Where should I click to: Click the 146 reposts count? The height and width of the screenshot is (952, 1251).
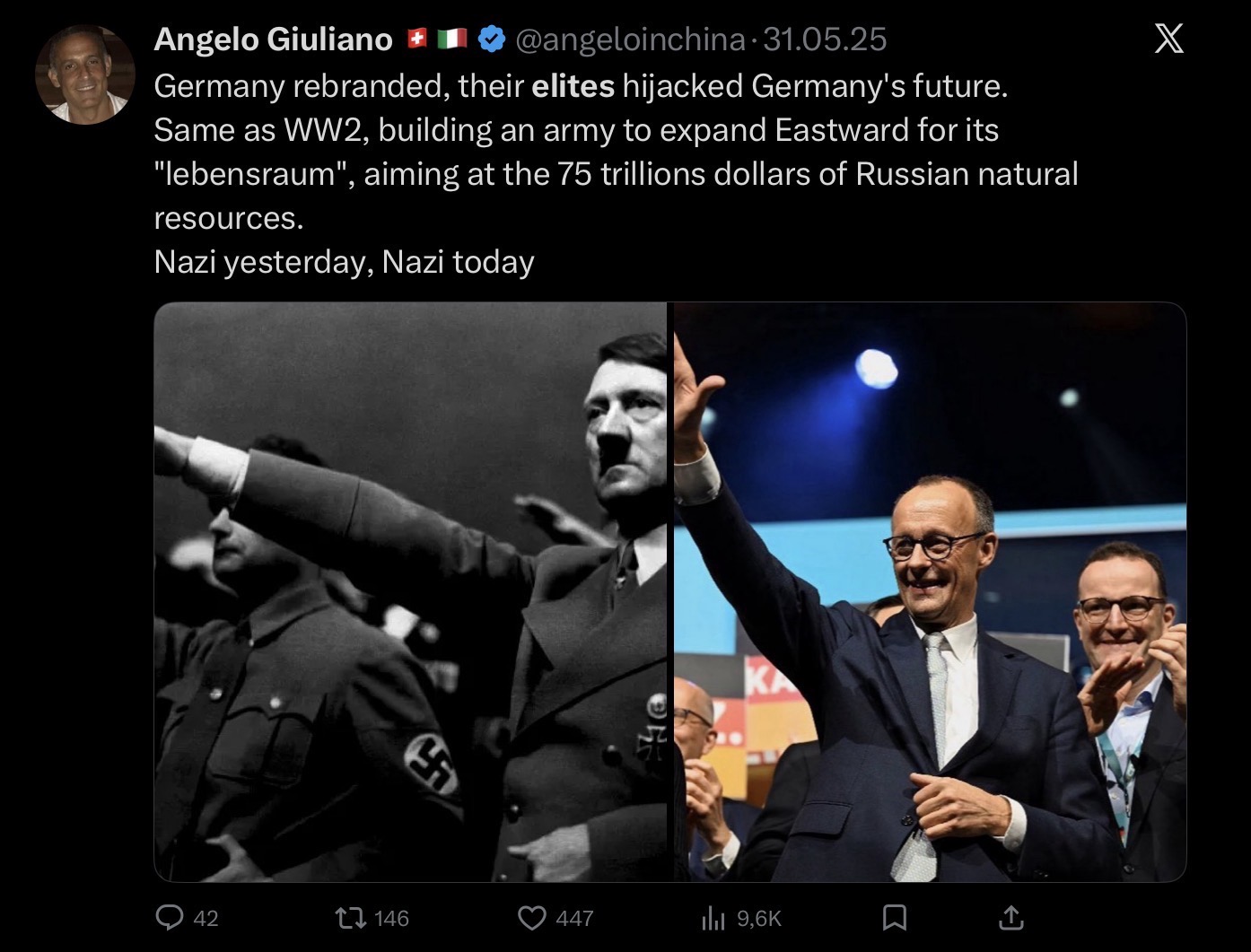(x=391, y=918)
